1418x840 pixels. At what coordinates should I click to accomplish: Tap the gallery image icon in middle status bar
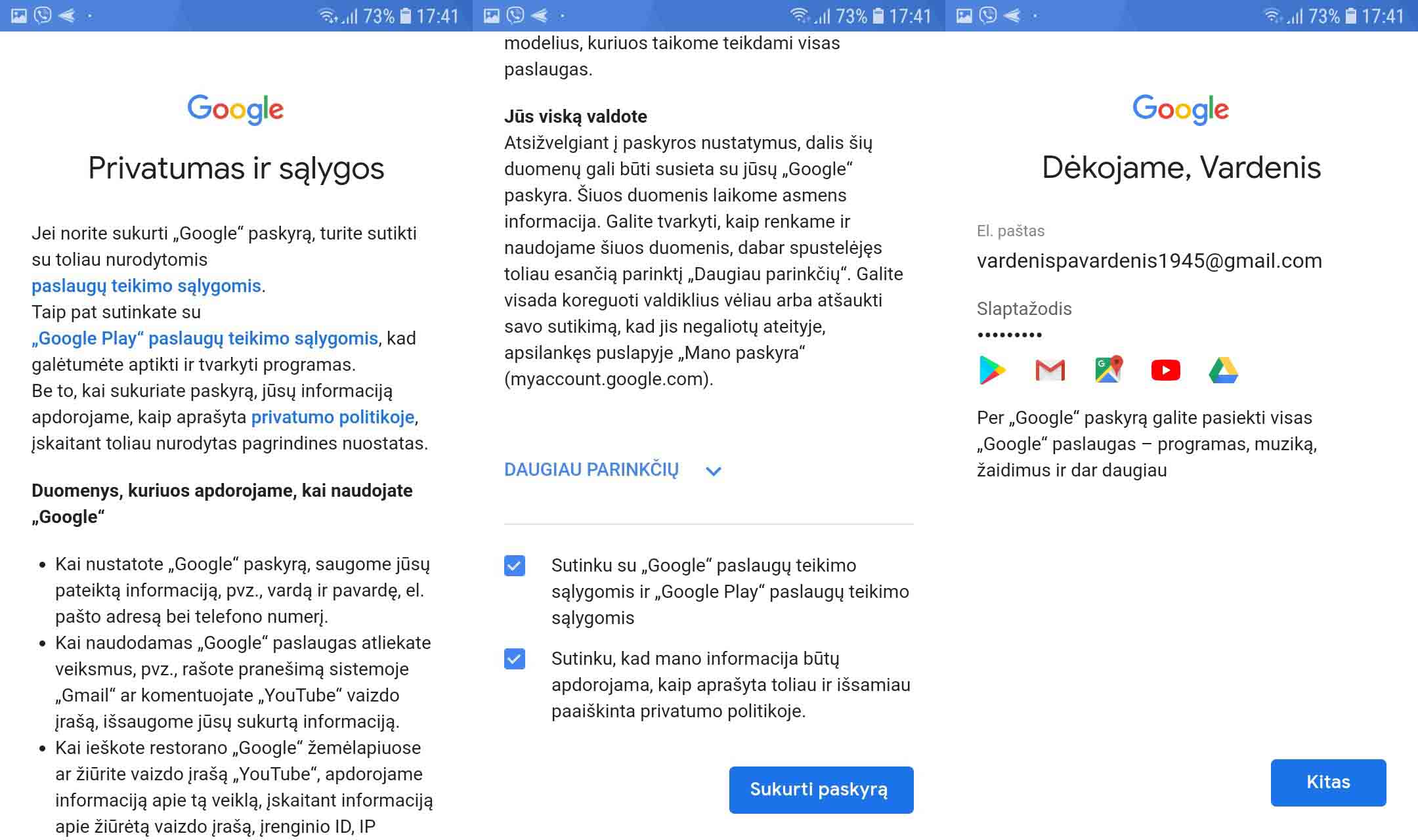pos(492,15)
